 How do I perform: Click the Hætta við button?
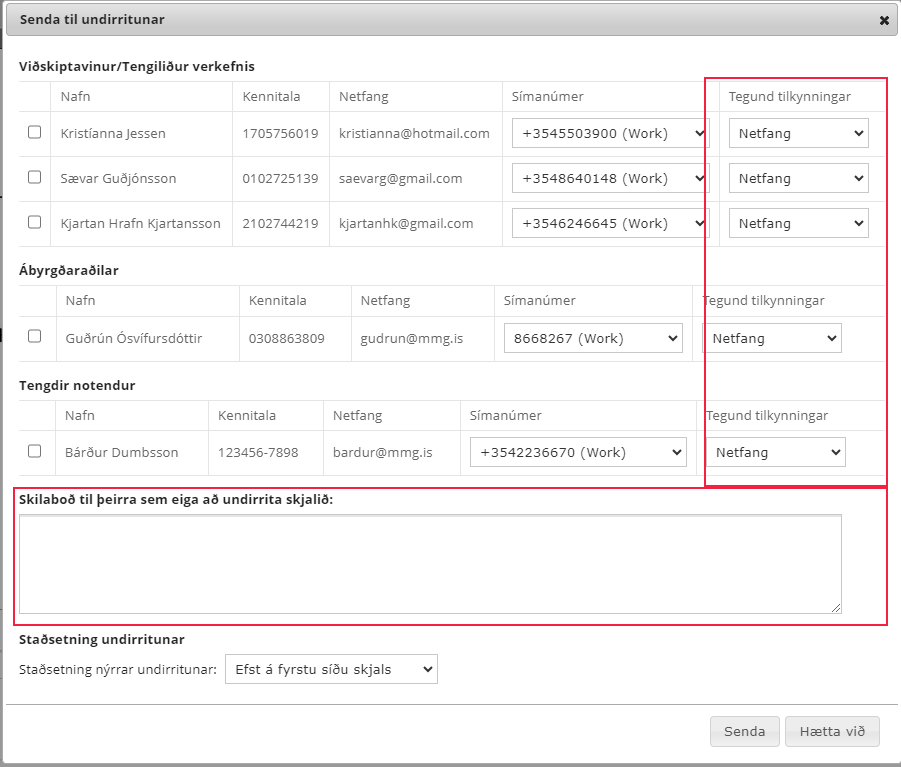click(x=832, y=731)
